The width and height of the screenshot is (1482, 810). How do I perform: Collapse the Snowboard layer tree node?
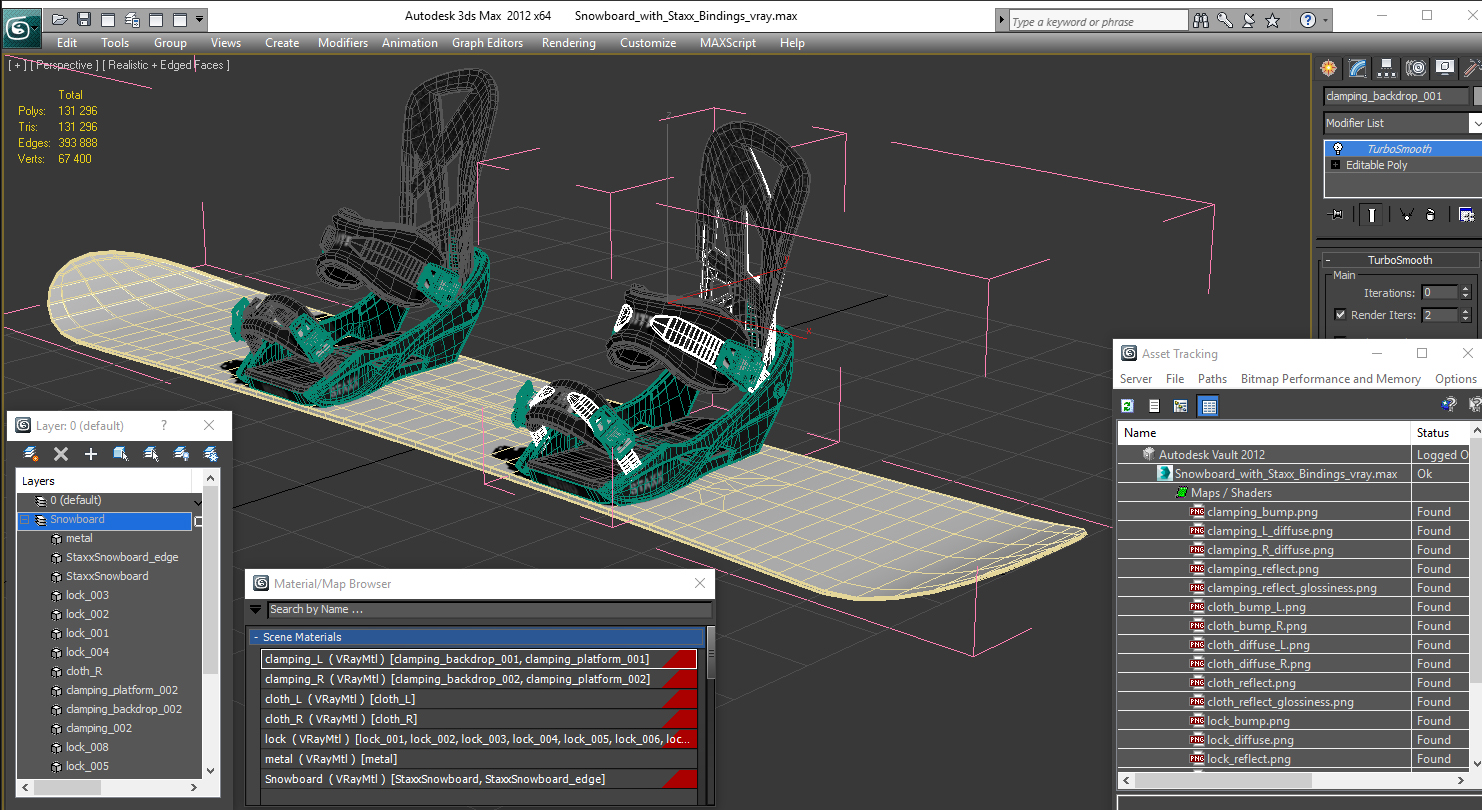(25, 520)
